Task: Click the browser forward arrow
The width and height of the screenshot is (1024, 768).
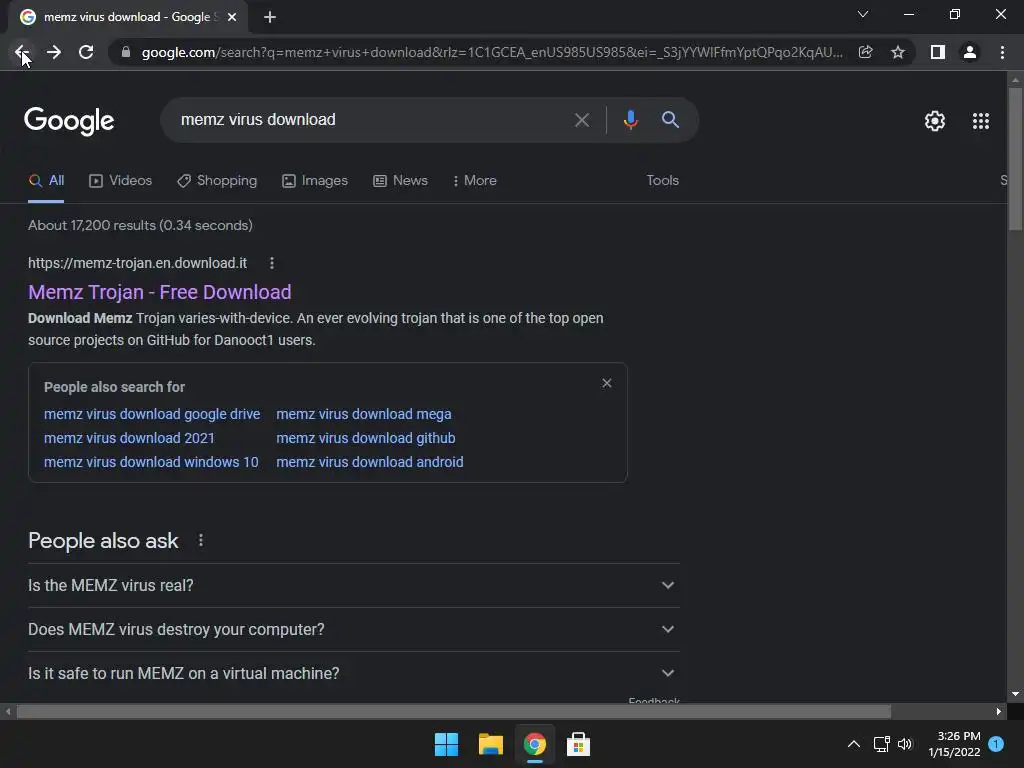Action: (x=54, y=52)
